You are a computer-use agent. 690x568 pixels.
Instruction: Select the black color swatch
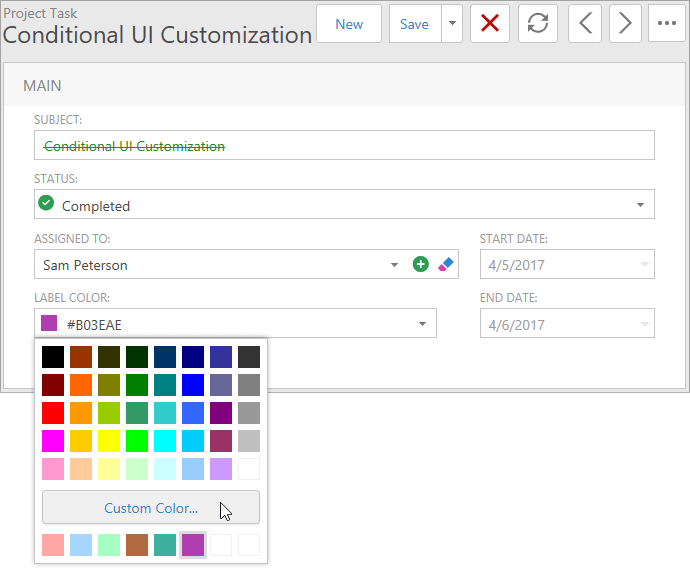[x=53, y=357]
